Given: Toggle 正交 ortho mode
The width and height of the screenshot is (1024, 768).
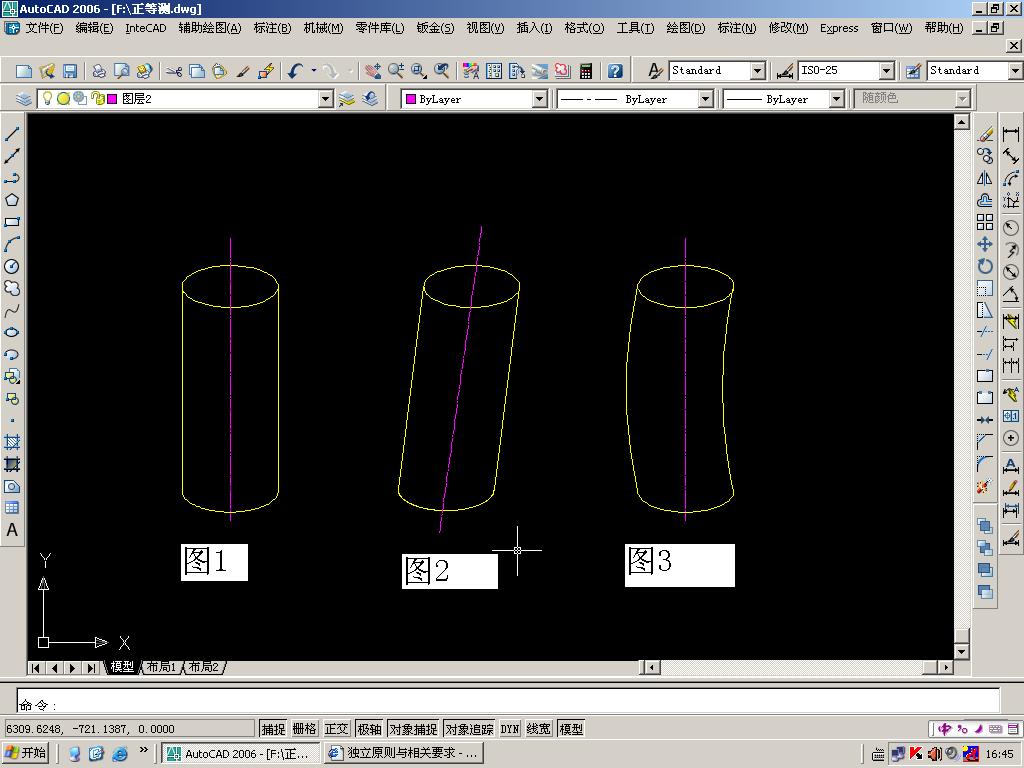Looking at the screenshot, I should [x=336, y=729].
